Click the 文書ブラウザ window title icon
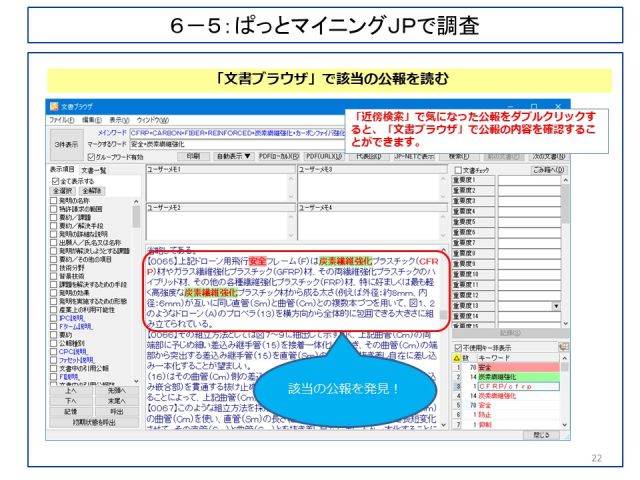The width and height of the screenshot is (640, 480). 54,107
